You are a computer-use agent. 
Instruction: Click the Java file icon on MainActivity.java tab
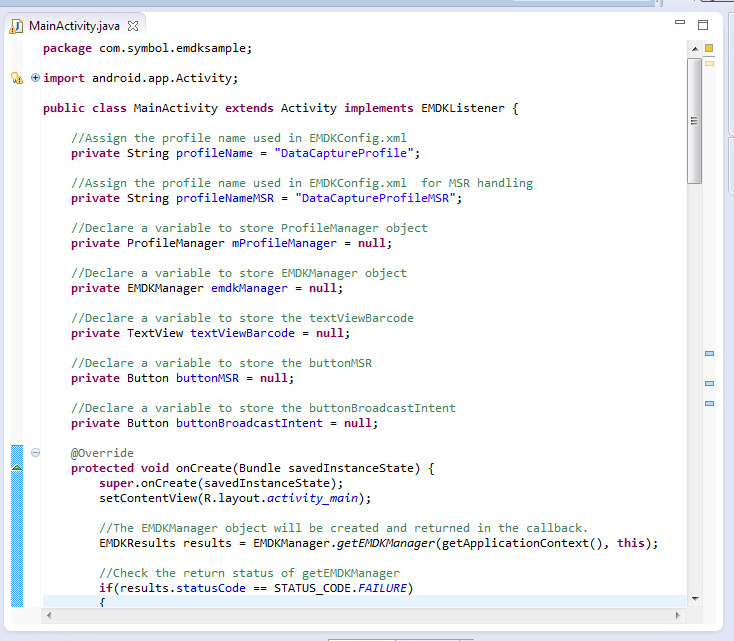click(16, 25)
